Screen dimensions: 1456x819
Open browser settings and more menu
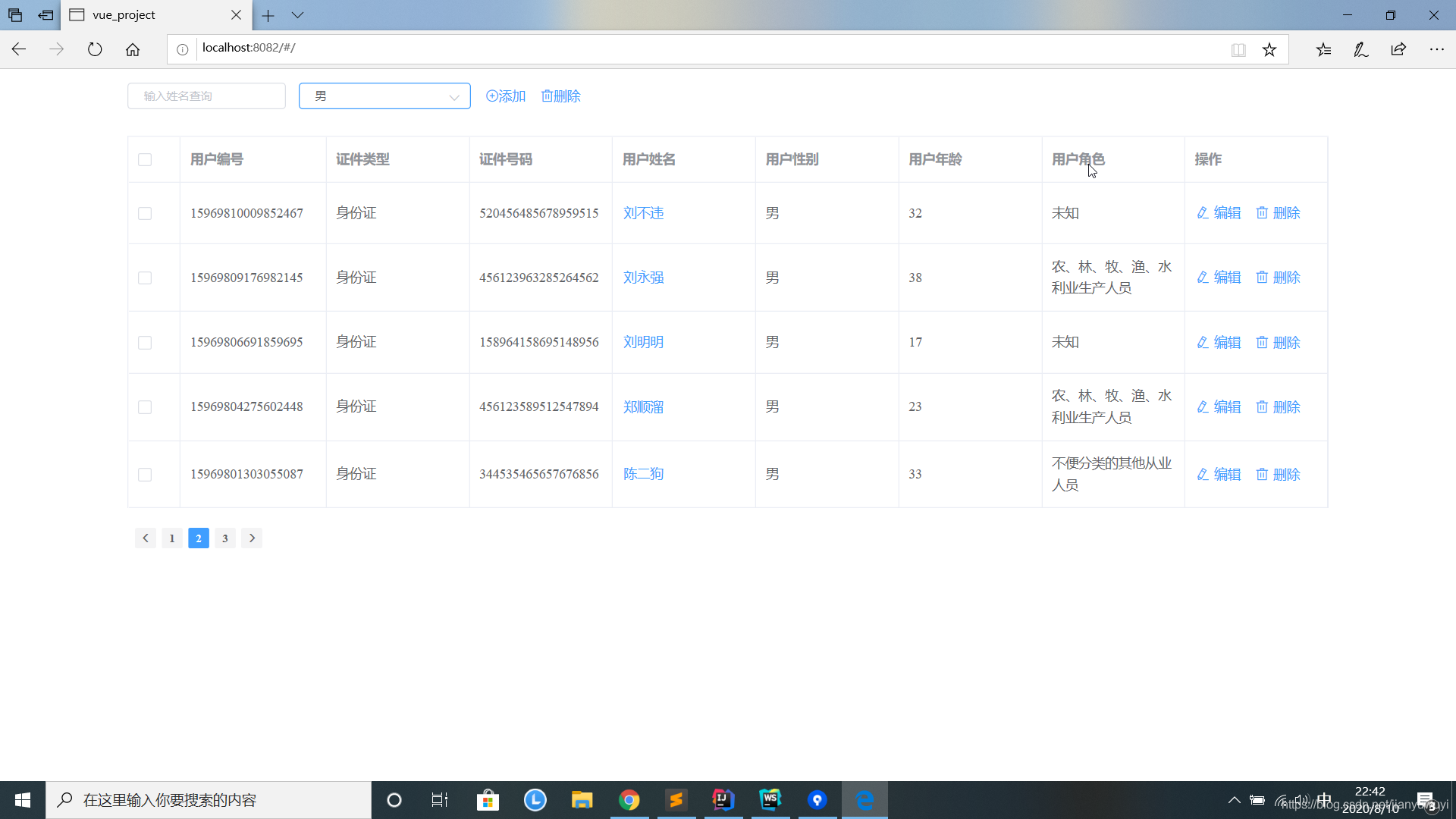click(1437, 49)
